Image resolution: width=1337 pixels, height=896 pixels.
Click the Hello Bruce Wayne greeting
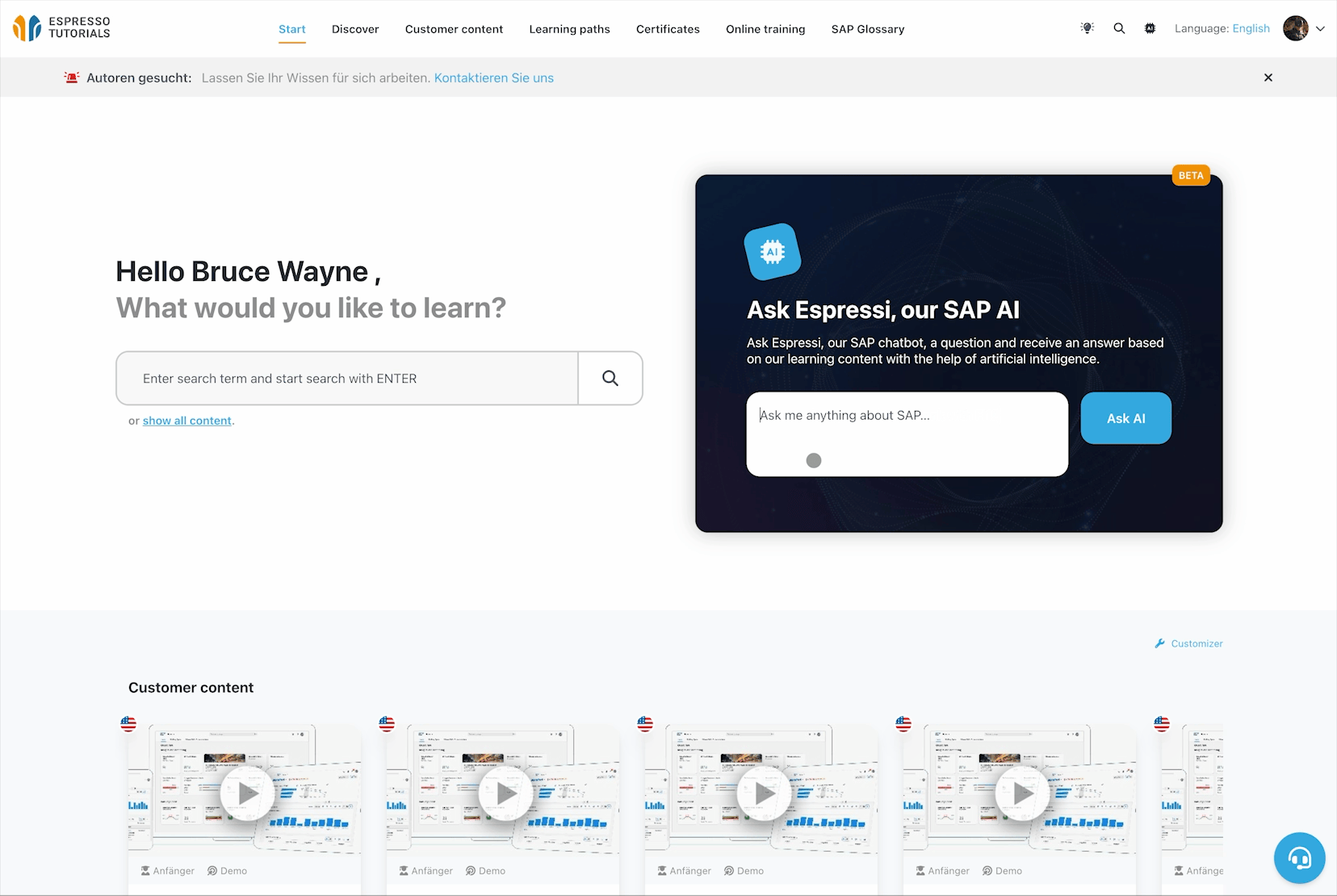click(x=248, y=272)
